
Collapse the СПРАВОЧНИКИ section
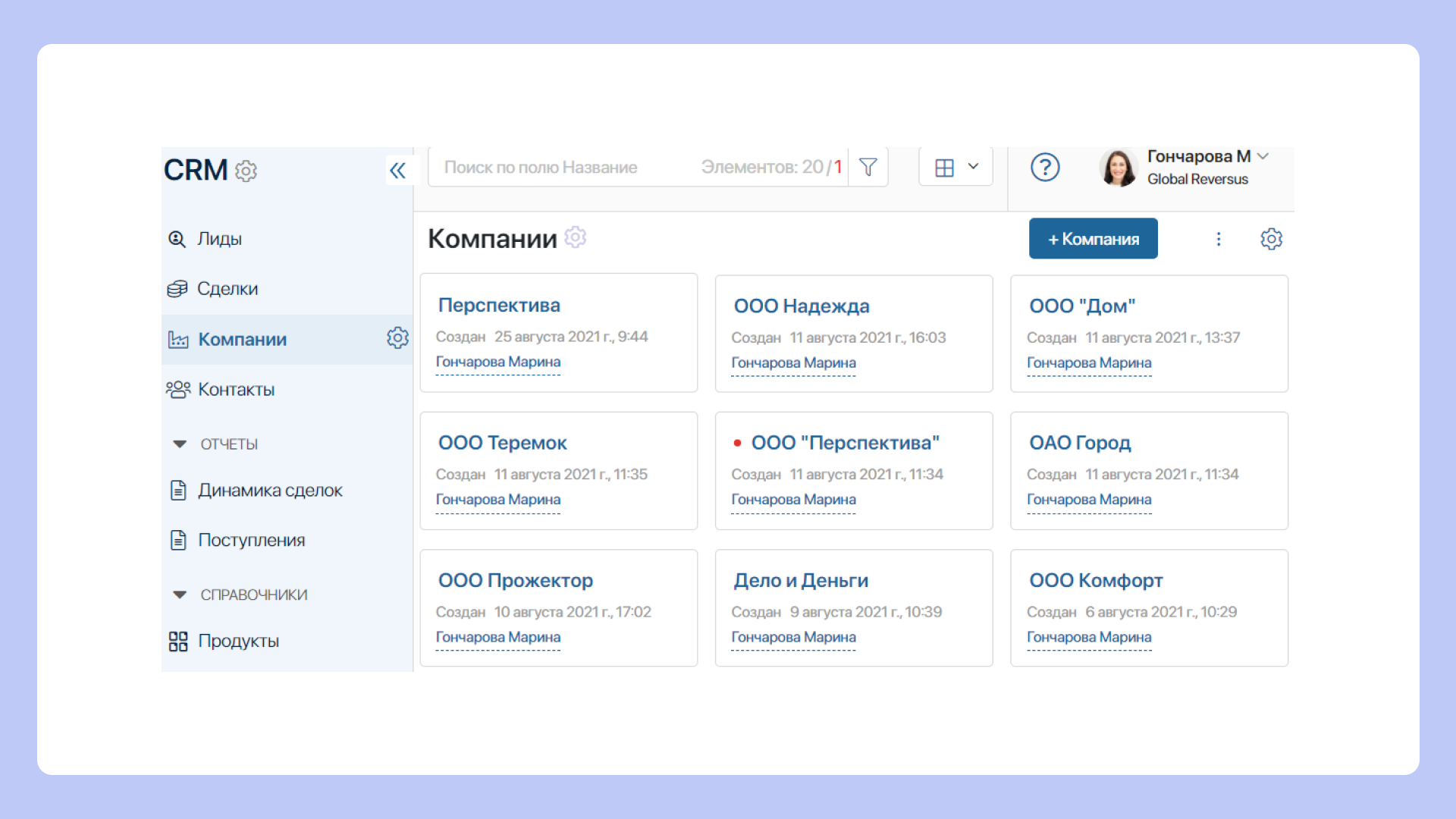point(180,595)
